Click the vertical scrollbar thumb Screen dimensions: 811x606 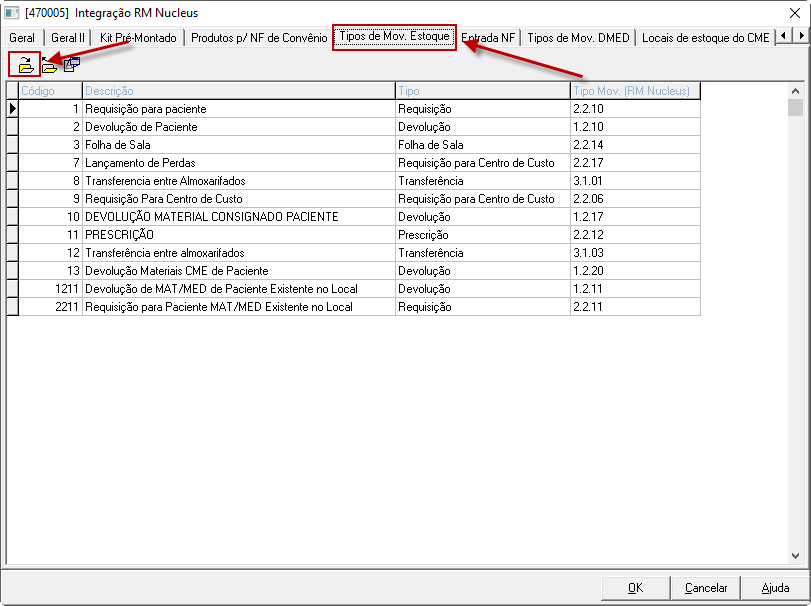(795, 108)
